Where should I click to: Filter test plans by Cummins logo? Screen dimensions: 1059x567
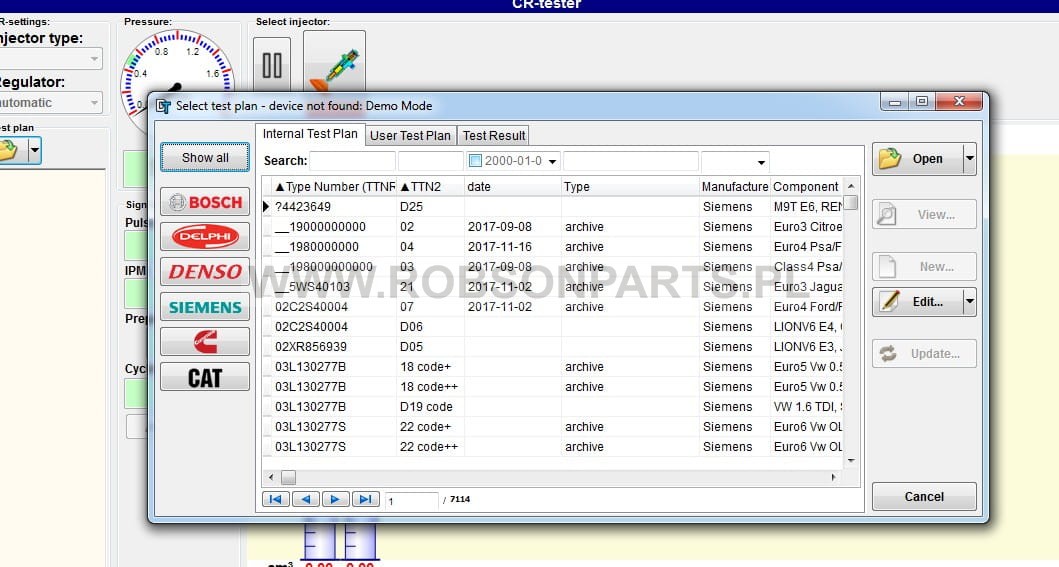205,342
